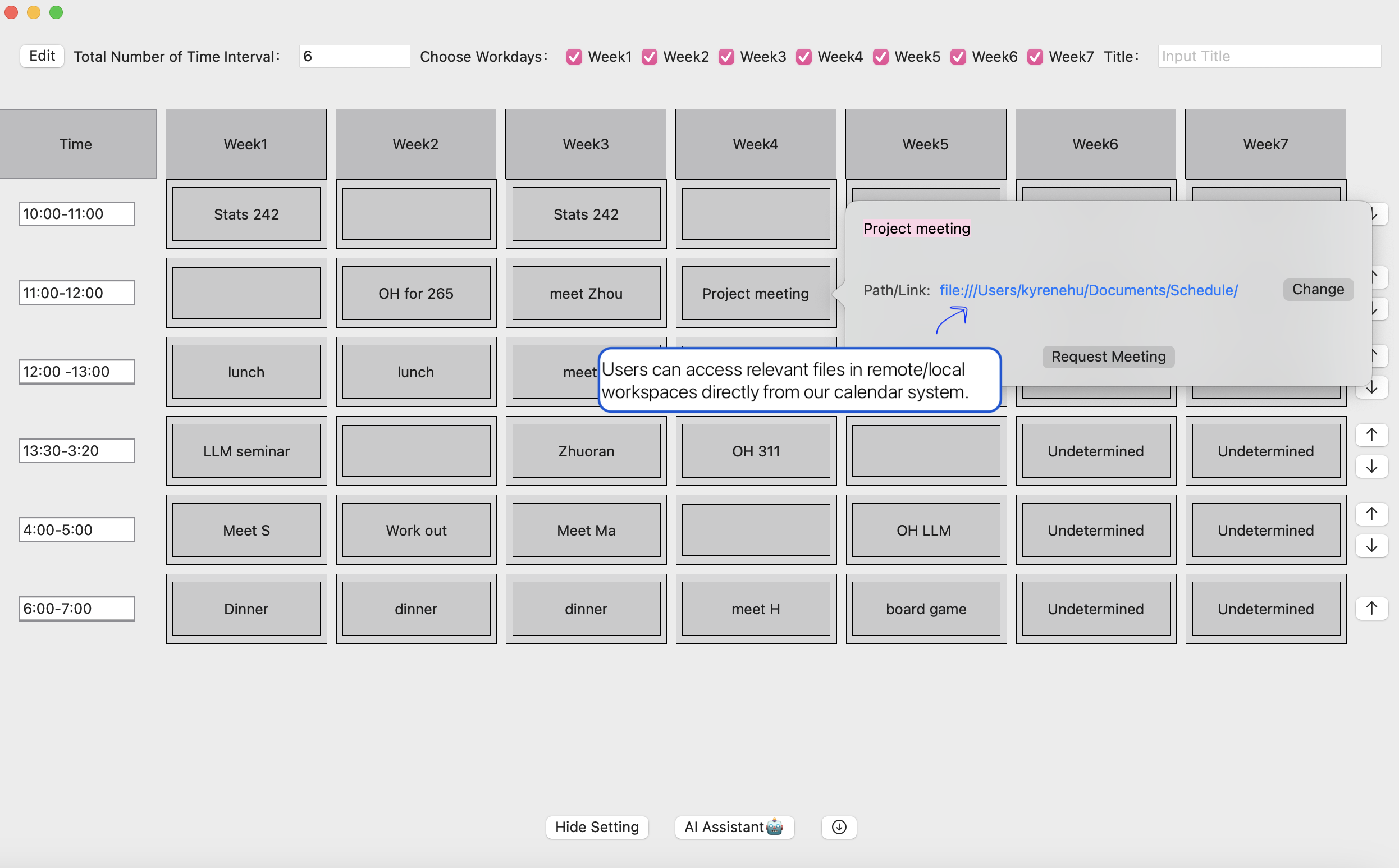Viewport: 1399px width, 868px height.
Task: Click the down arrow for the 4:00-5:00 row
Action: coord(1371,545)
